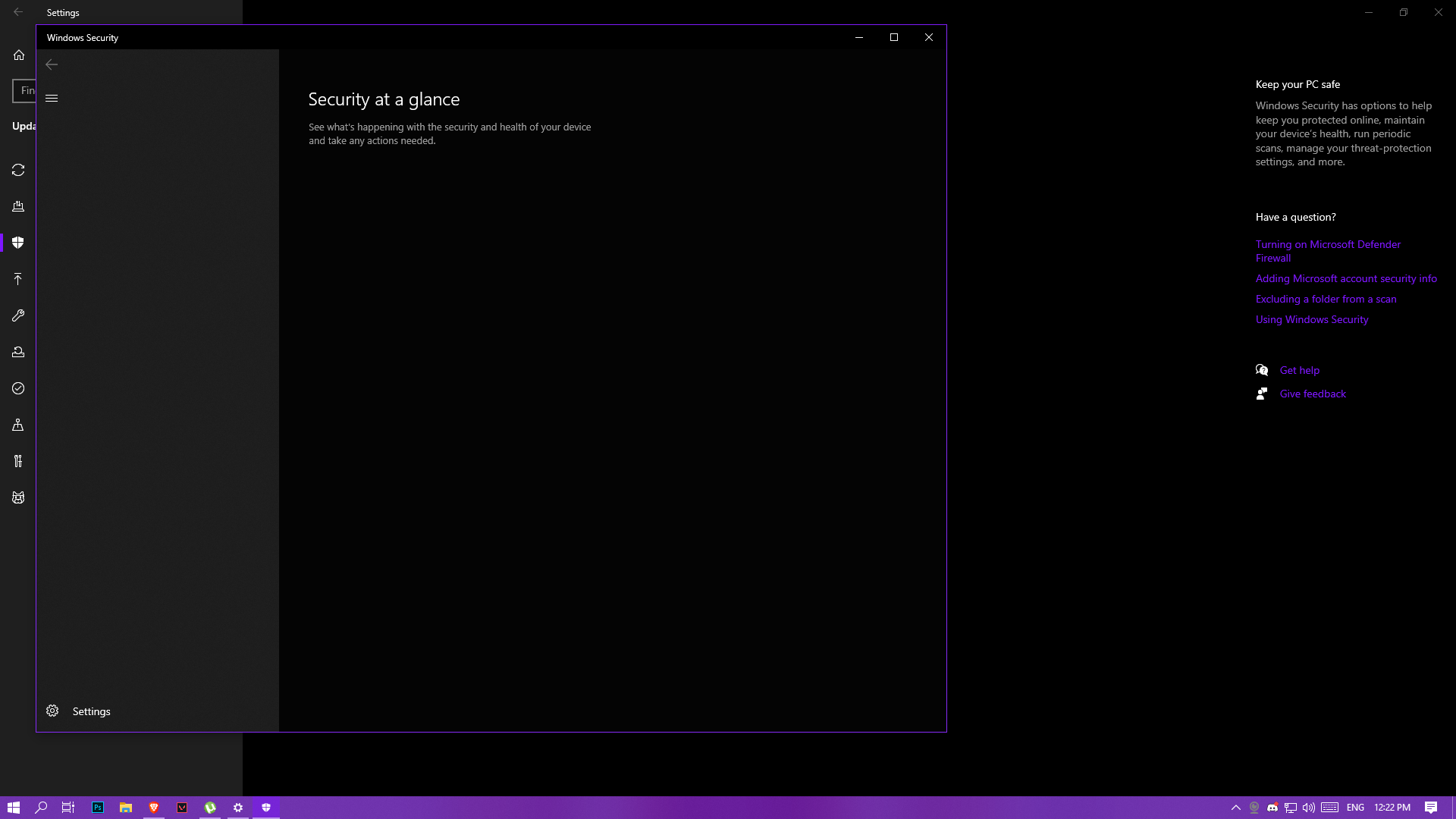Open Turning on Microsoft Defender Firewall link
Image resolution: width=1456 pixels, height=819 pixels.
(1328, 251)
